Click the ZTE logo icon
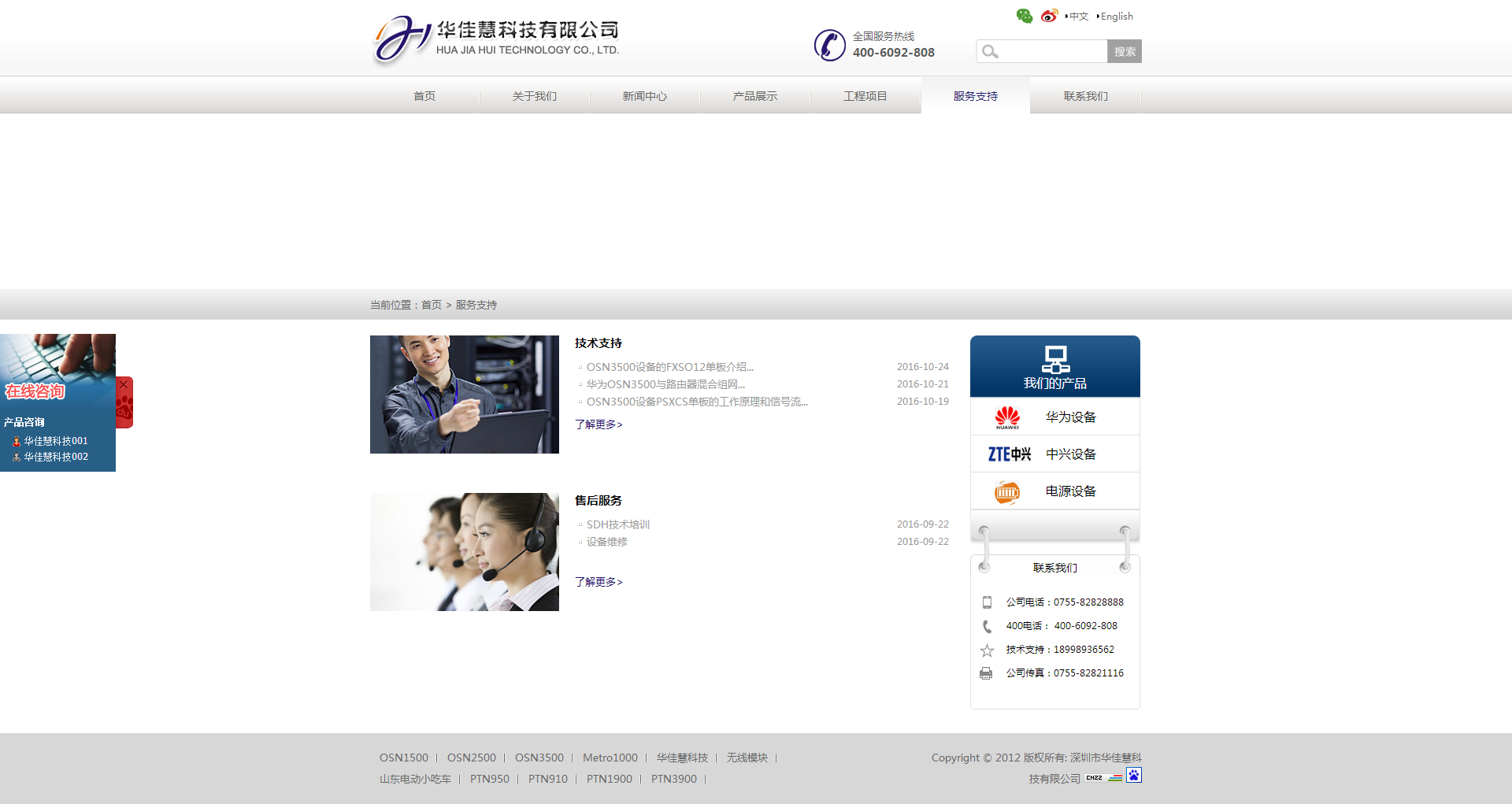 tap(1009, 454)
